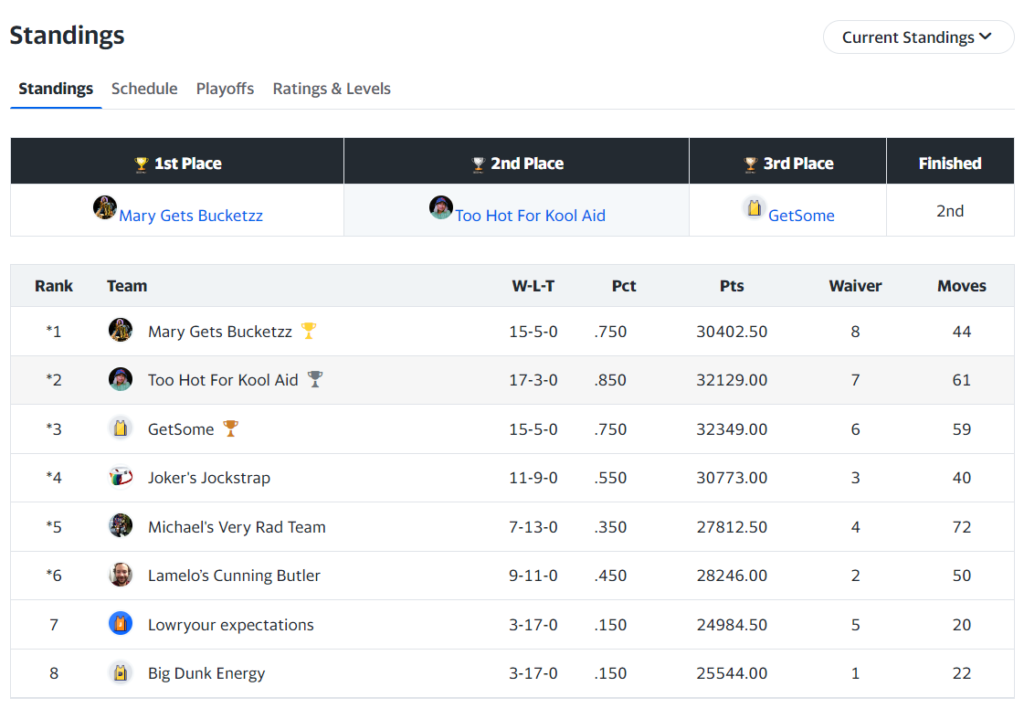Click GetSome jersey icon in table
Viewport: 1024px width, 708px height.
[120, 428]
